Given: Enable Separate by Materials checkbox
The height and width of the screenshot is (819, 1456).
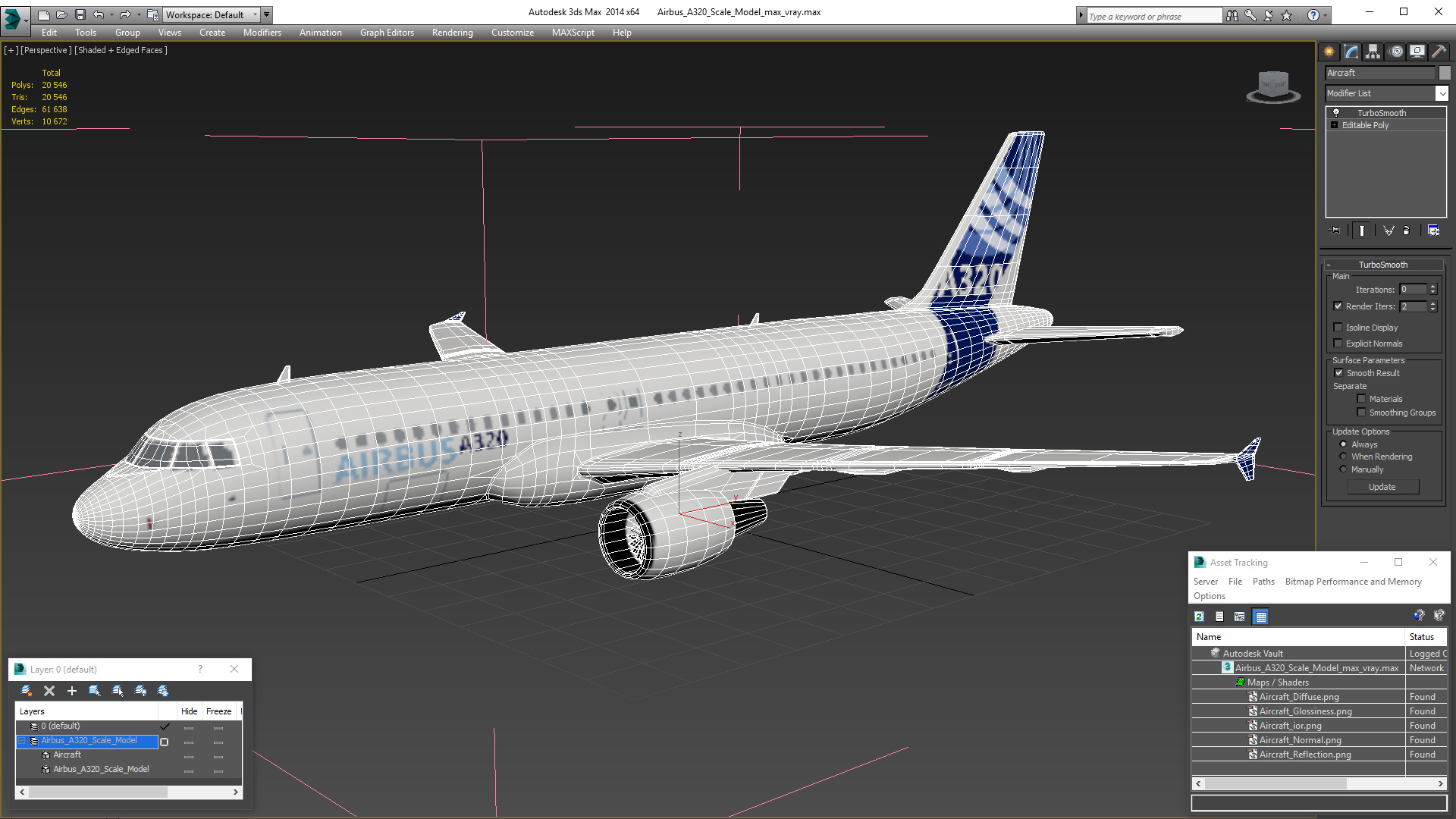Looking at the screenshot, I should coord(1362,399).
